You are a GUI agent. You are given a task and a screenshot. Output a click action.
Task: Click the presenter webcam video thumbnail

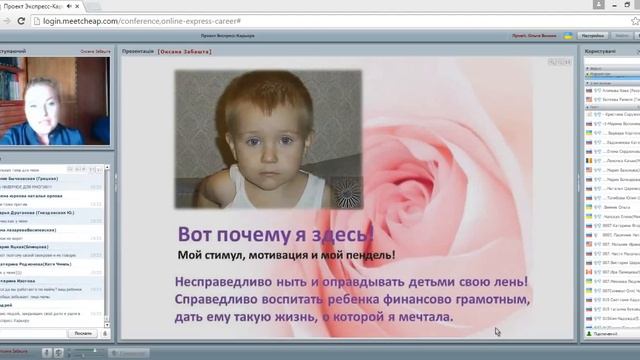click(x=55, y=101)
